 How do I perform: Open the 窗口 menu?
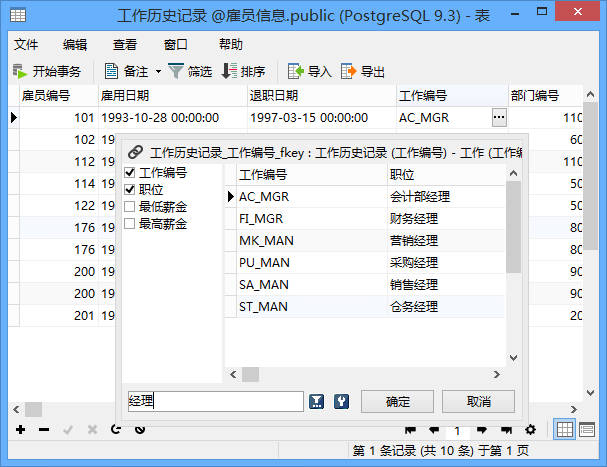tap(175, 45)
